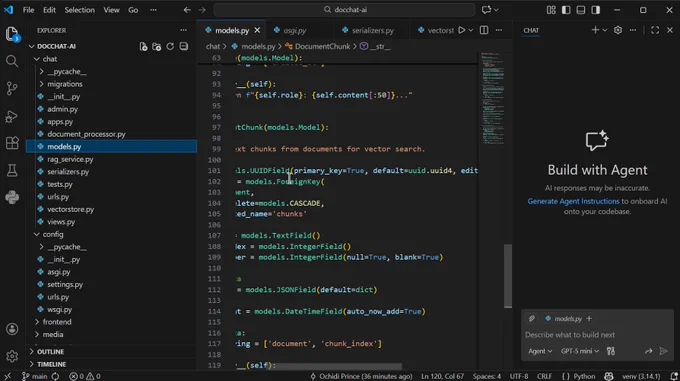680x381 pixels.
Task: Configure chat tools icon
Action: point(611,351)
